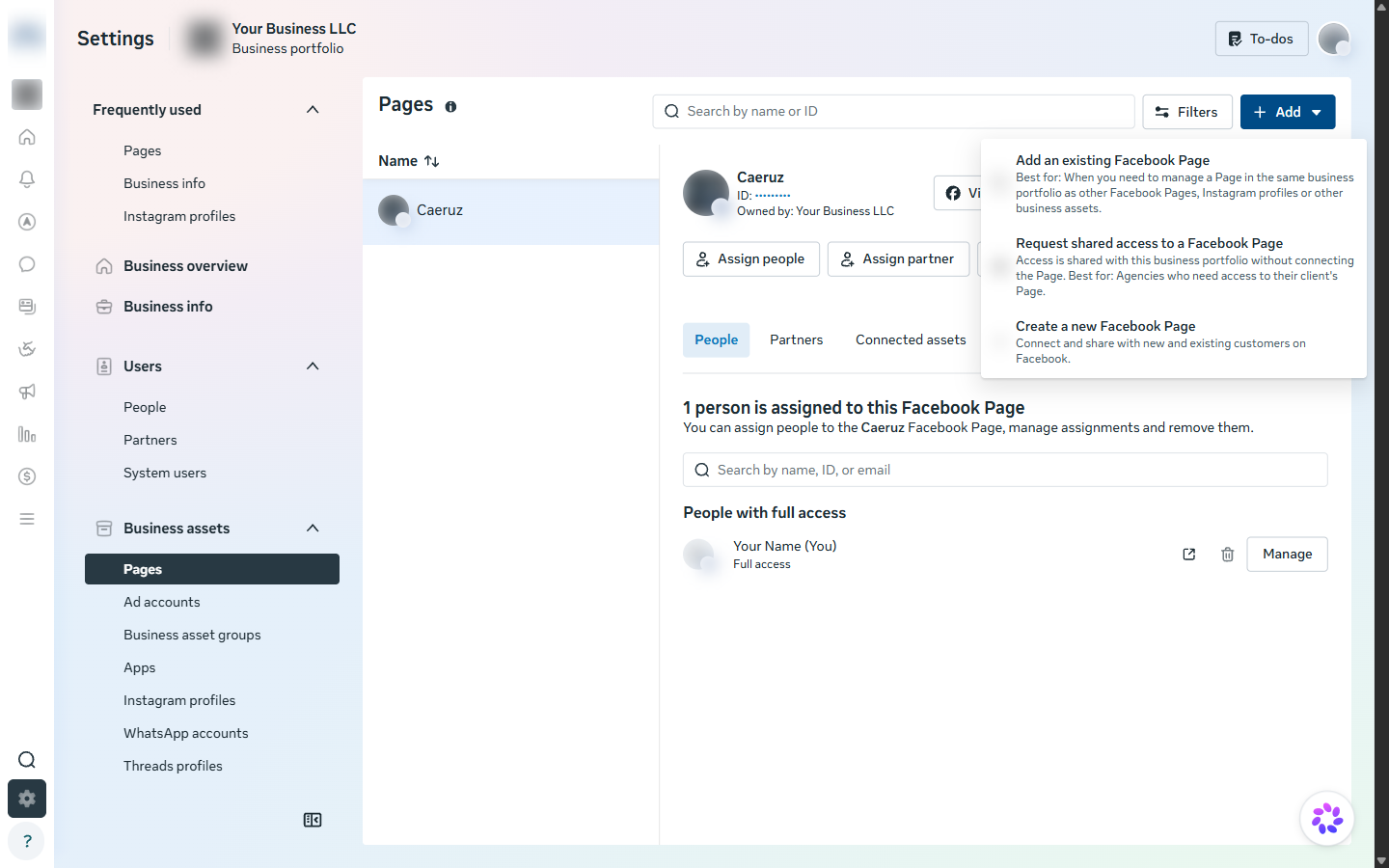Click the info icon beside Pages heading

(450, 107)
